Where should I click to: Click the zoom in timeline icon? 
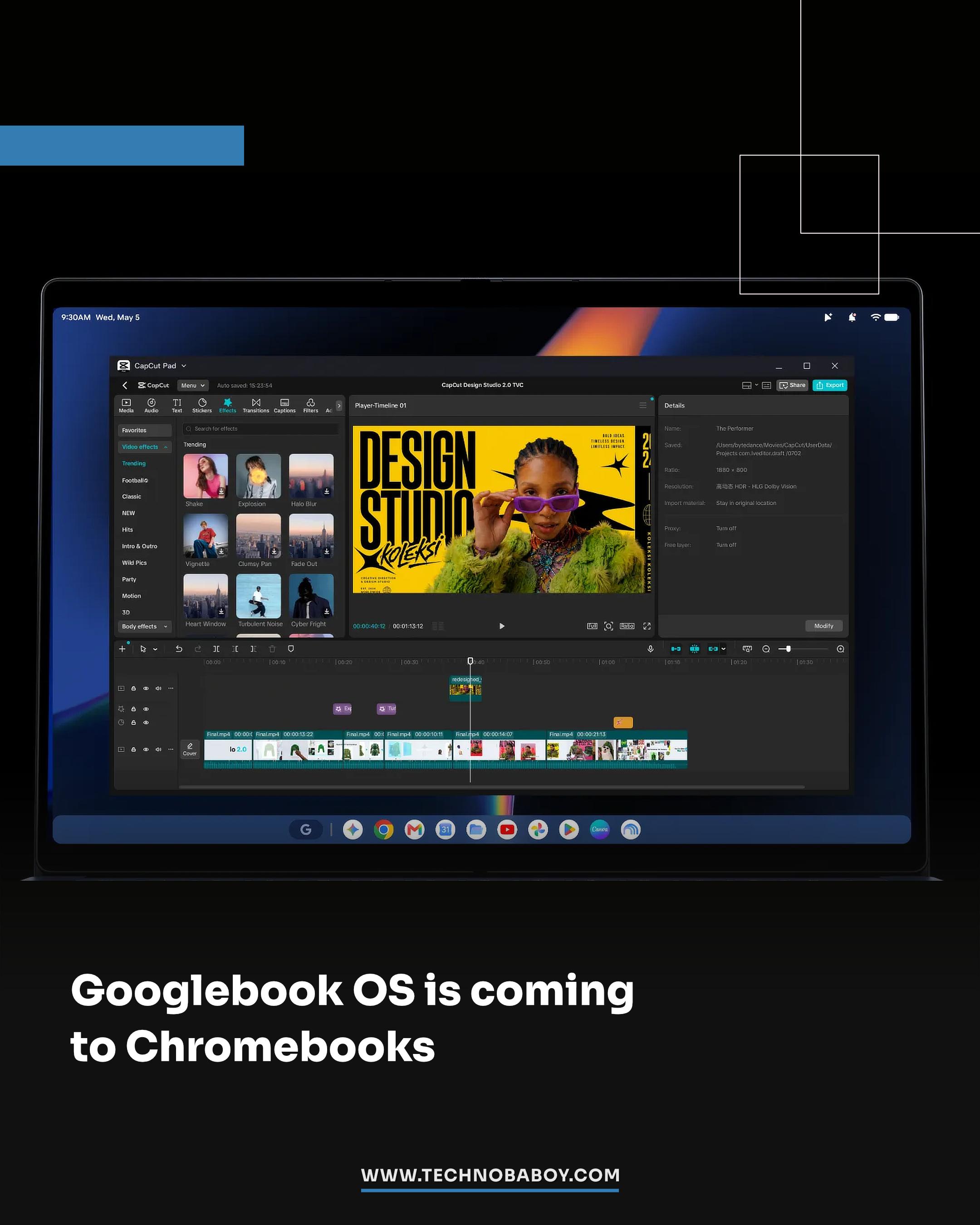click(x=841, y=649)
